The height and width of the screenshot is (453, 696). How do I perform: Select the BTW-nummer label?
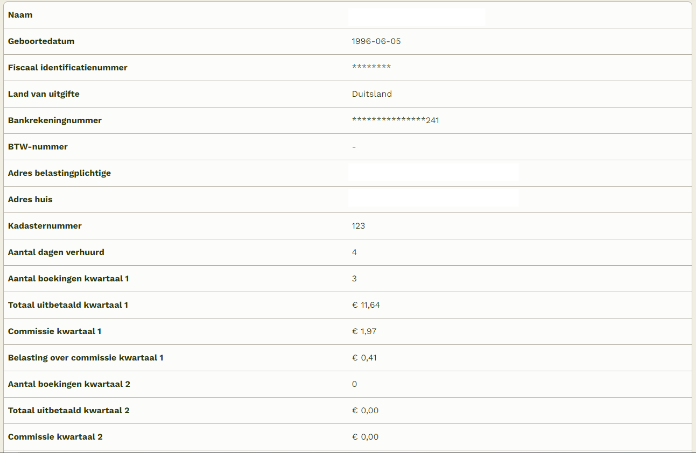pyautogui.click(x=38, y=147)
